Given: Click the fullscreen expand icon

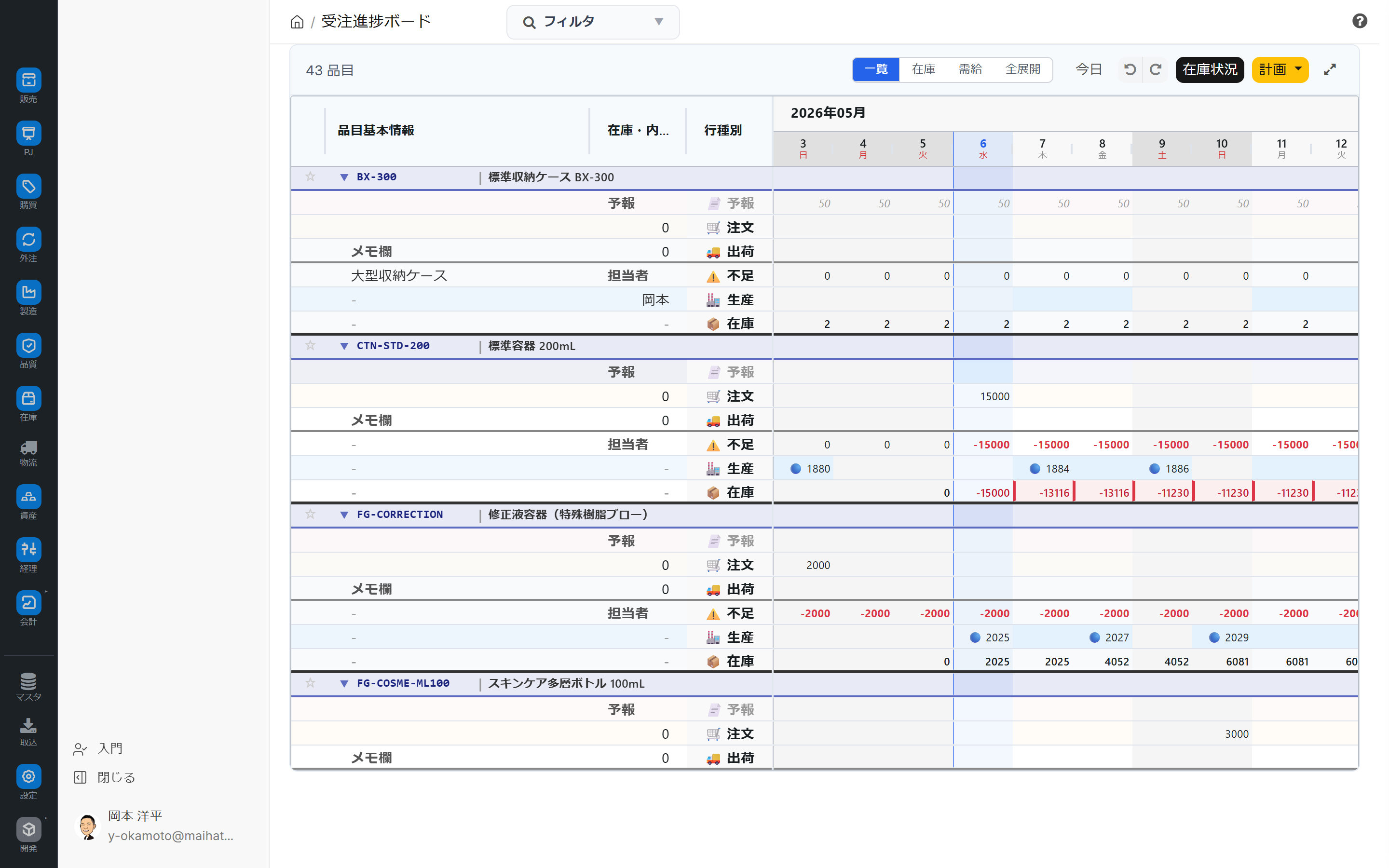Looking at the screenshot, I should [1330, 69].
